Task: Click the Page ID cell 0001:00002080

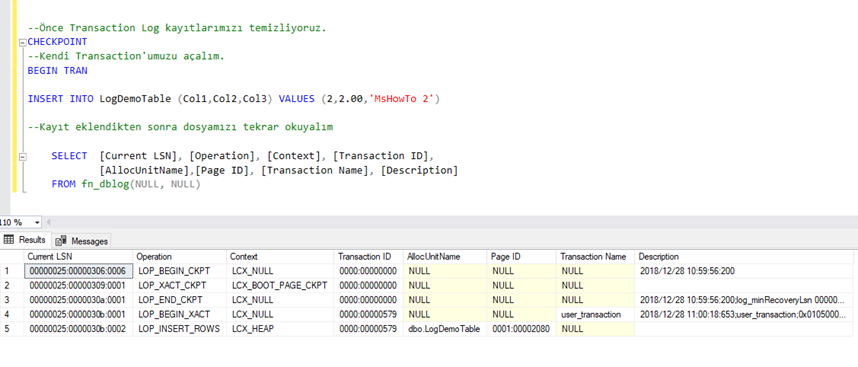Action: pos(521,329)
